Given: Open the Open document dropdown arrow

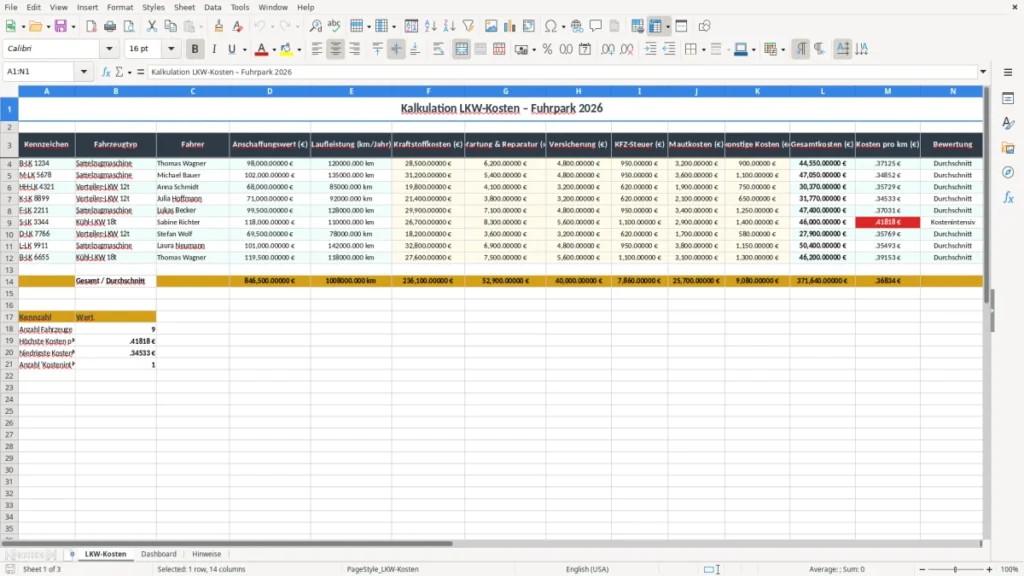Looking at the screenshot, I should (48, 26).
